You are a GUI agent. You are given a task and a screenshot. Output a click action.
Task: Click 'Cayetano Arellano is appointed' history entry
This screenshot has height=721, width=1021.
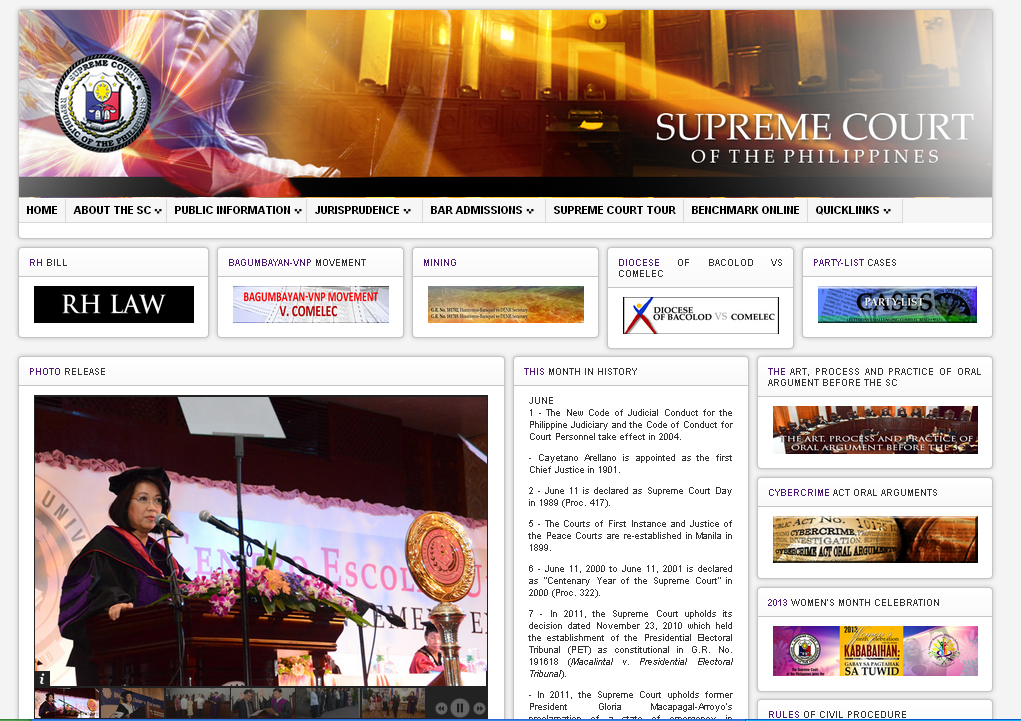click(630, 464)
